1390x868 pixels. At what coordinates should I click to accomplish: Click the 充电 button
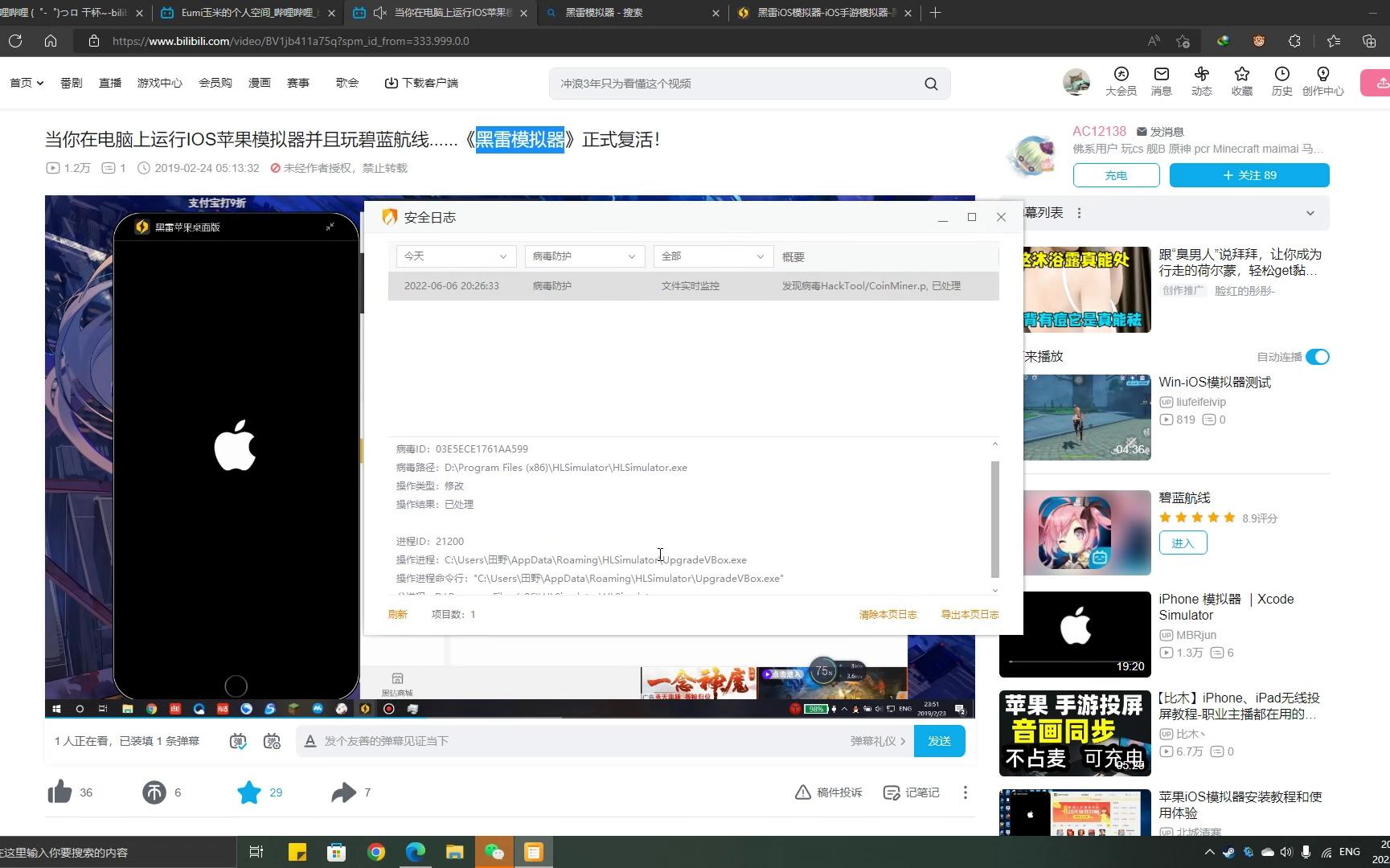[1116, 175]
